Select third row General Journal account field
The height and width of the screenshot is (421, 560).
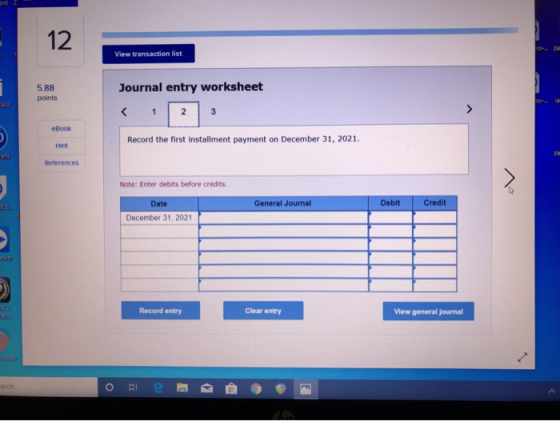pos(283,245)
